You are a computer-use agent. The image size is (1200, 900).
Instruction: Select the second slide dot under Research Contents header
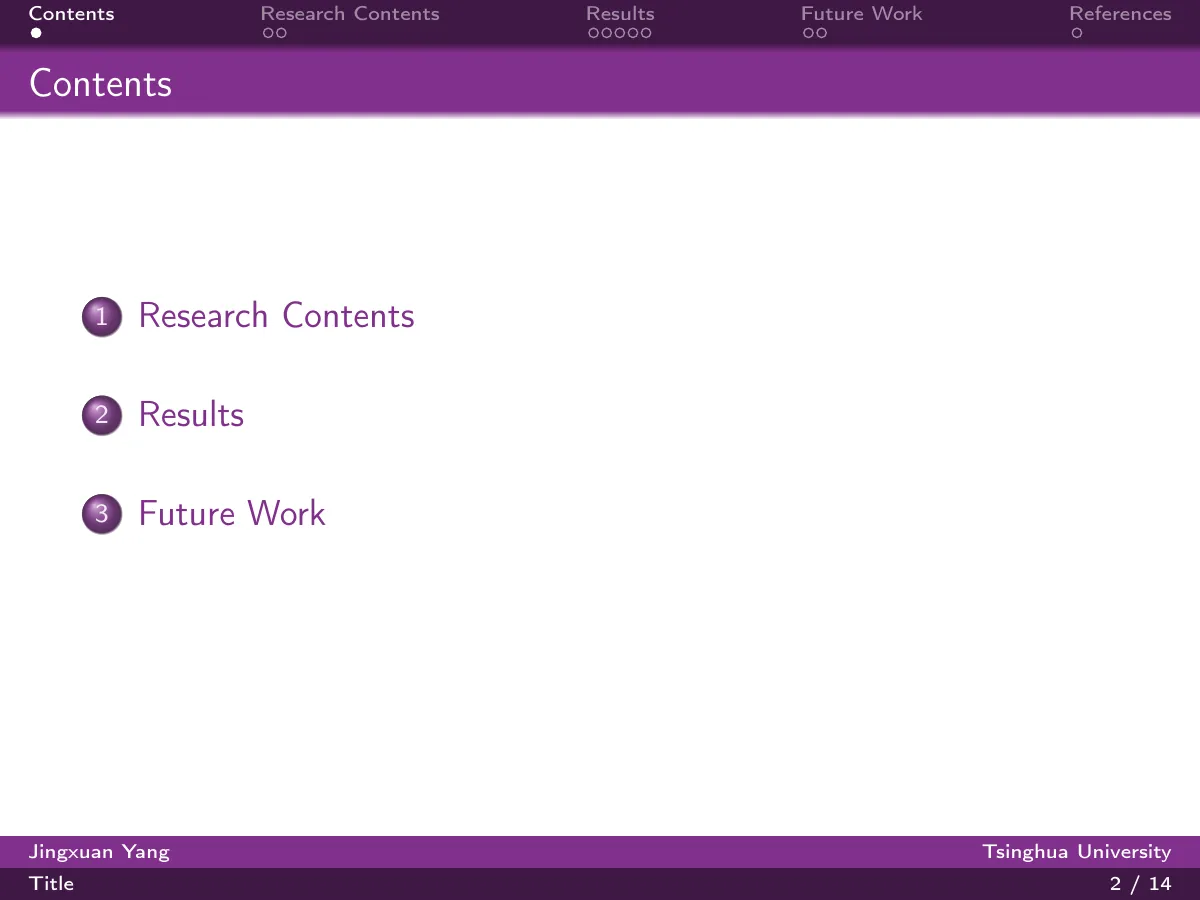(x=281, y=33)
